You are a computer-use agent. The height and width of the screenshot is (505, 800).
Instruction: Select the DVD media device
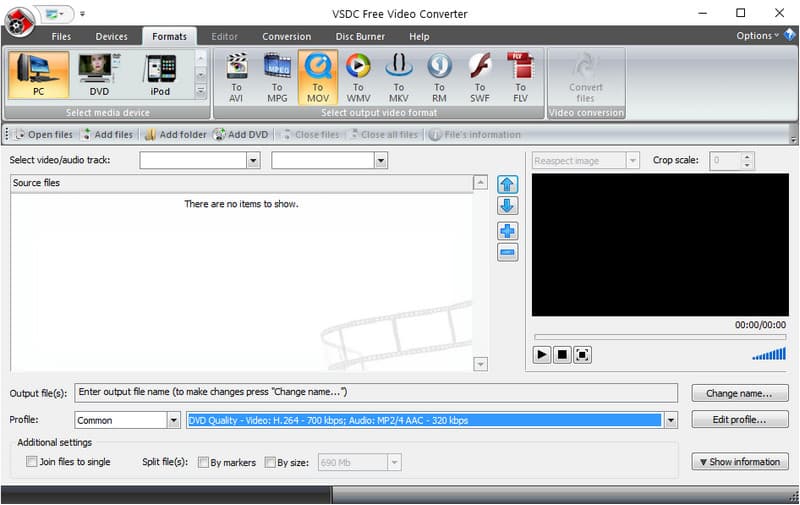click(x=99, y=75)
